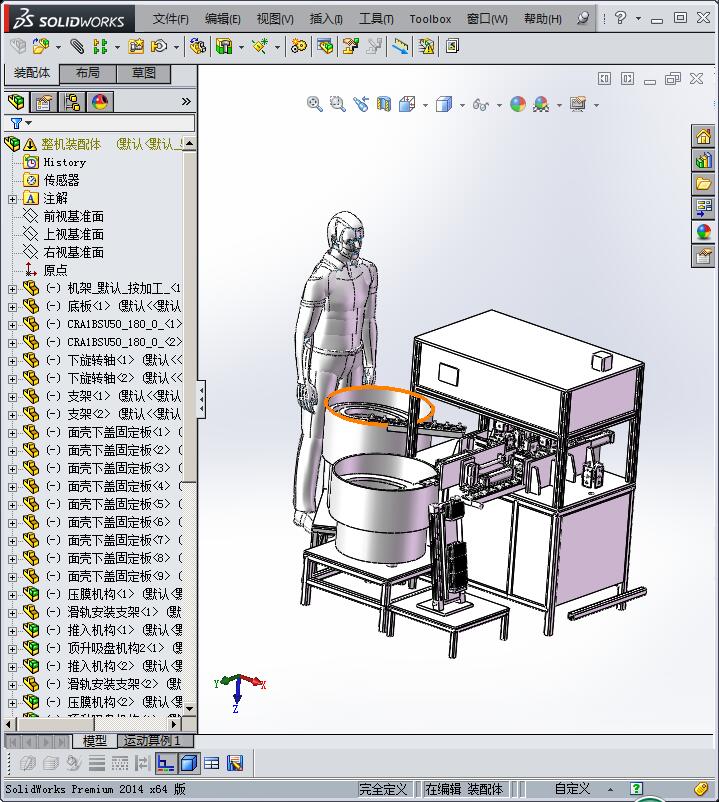Image resolution: width=719 pixels, height=802 pixels.
Task: Expand the 底板<1> tree node
Action: pos(12,307)
